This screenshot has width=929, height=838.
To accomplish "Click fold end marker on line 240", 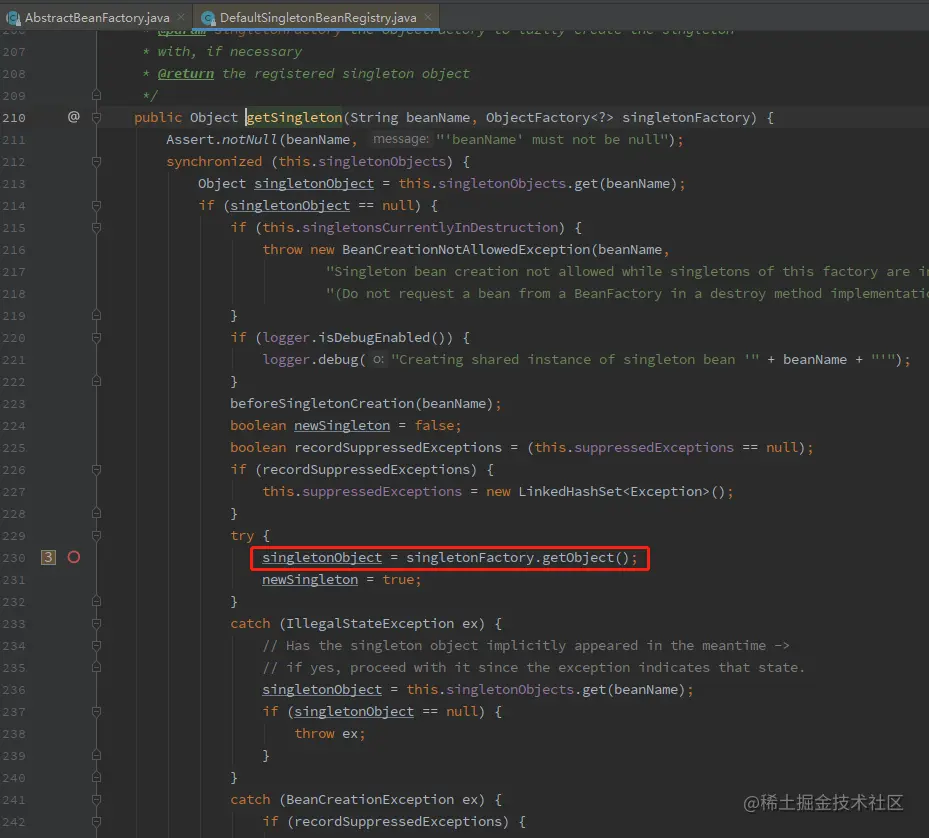I will pos(97,778).
